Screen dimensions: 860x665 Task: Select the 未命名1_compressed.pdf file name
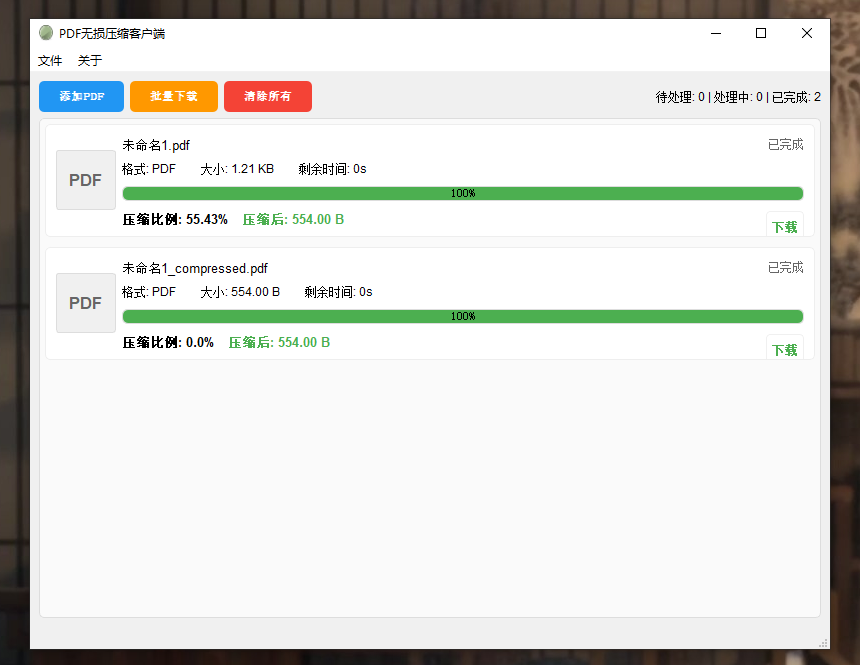coord(195,268)
